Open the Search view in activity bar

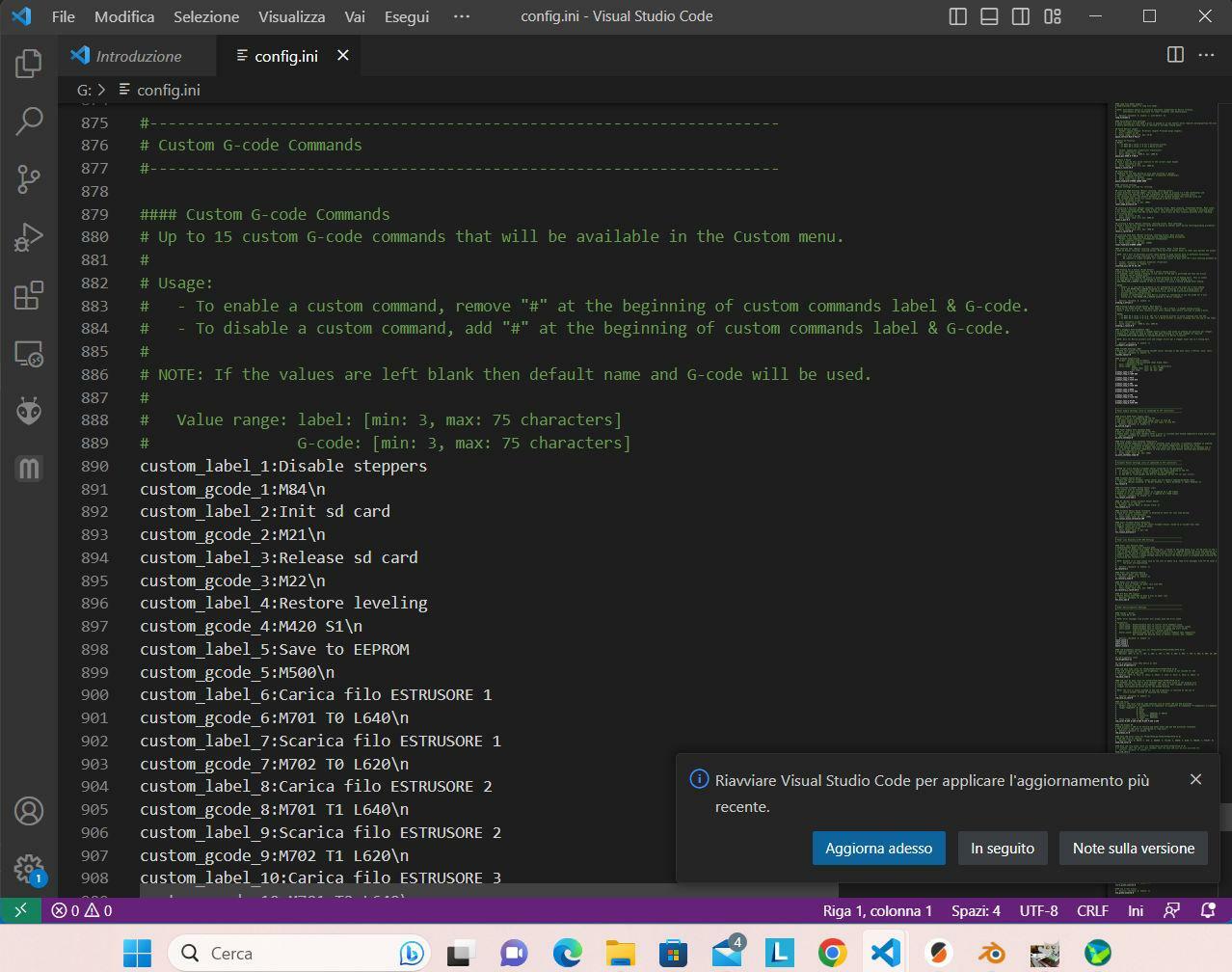[29, 121]
